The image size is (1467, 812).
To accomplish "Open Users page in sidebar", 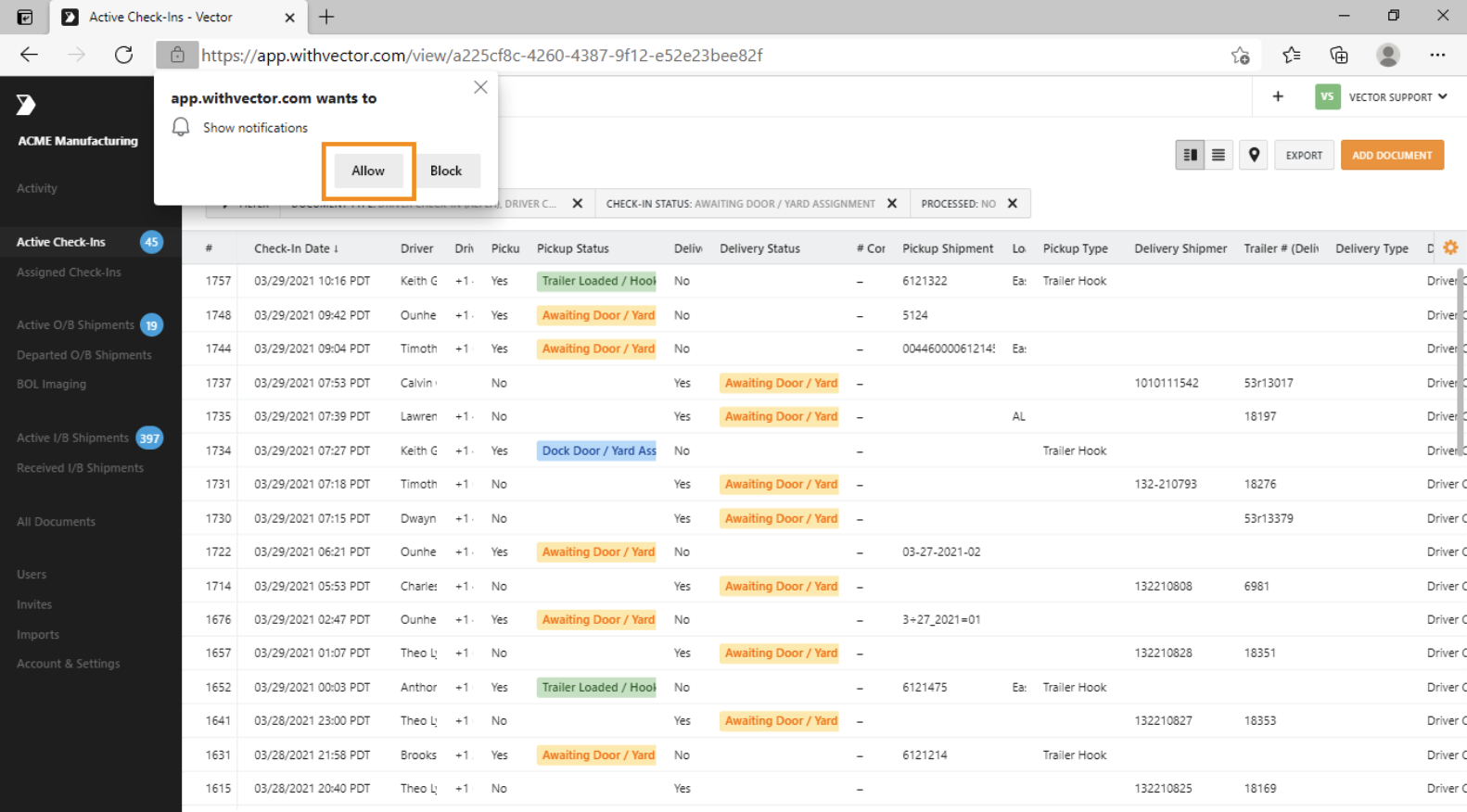I will 32,575.
